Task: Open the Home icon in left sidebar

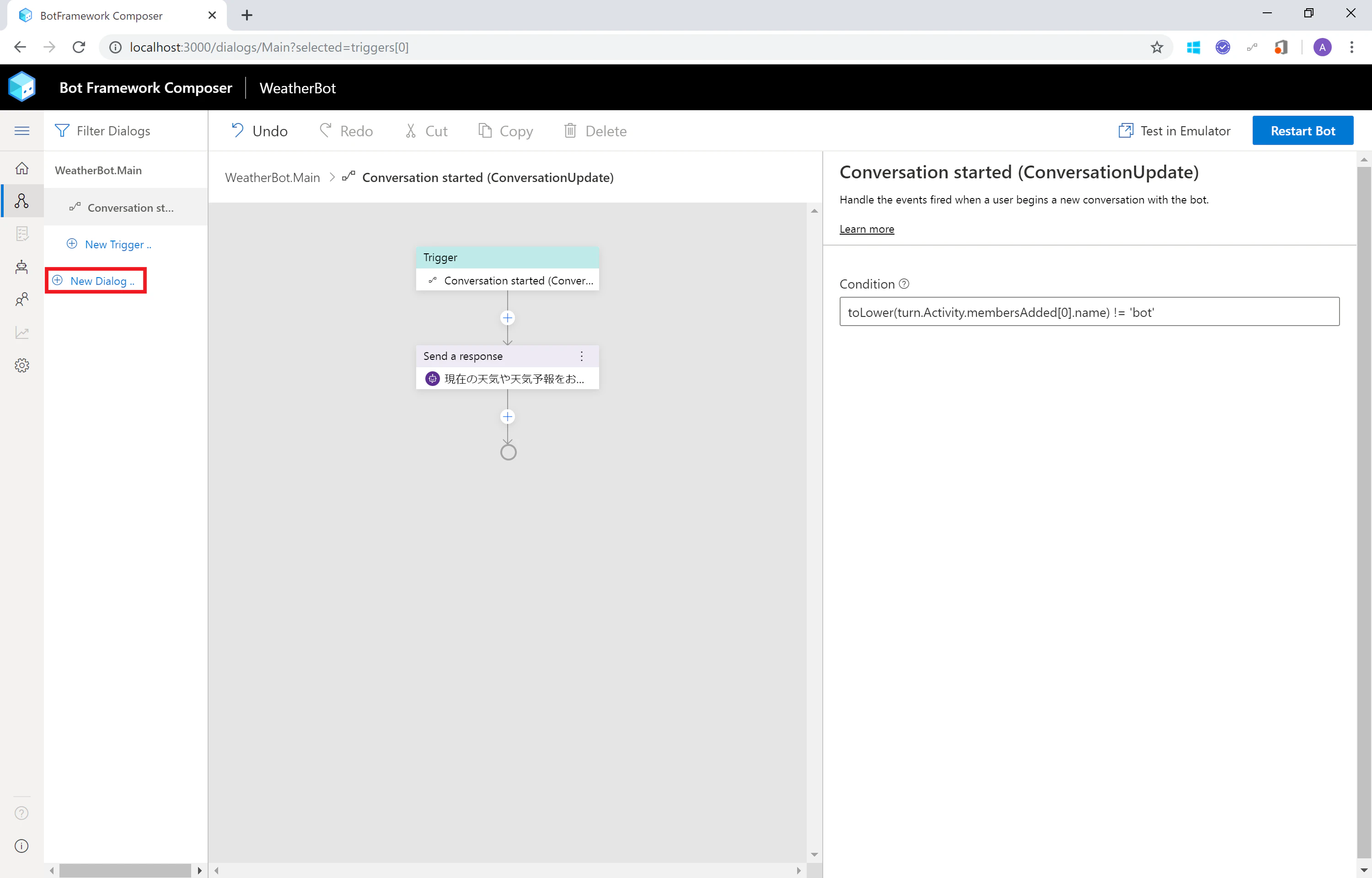Action: click(x=21, y=168)
